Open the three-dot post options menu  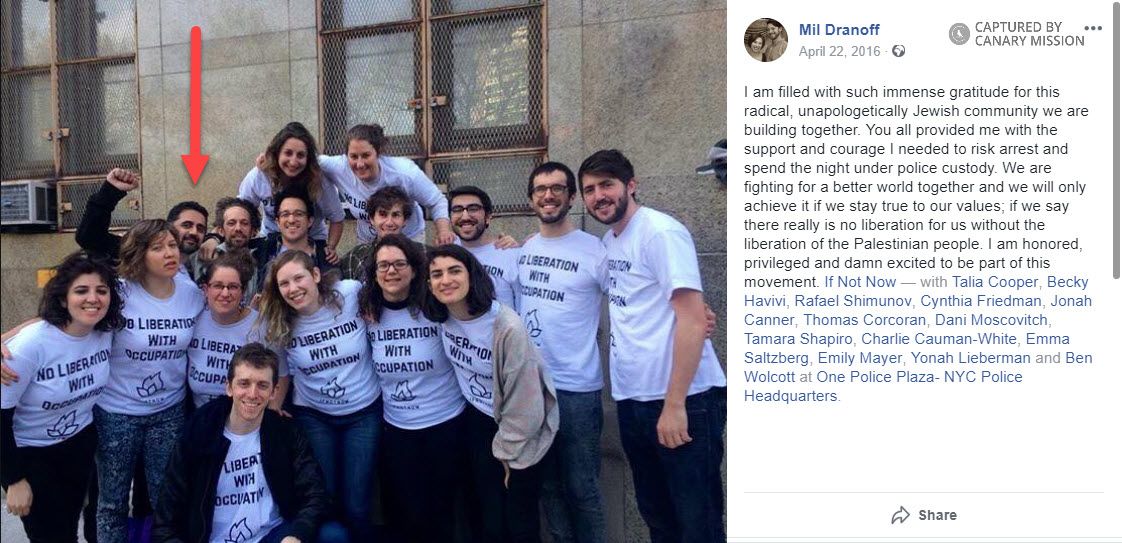[1093, 29]
